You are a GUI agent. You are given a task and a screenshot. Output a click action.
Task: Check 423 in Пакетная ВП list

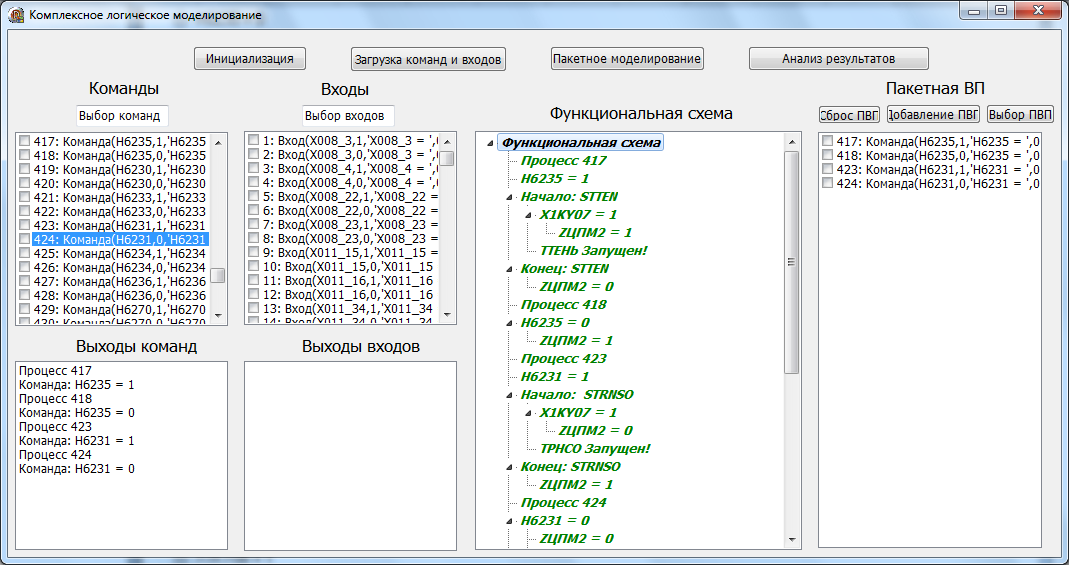(828, 169)
